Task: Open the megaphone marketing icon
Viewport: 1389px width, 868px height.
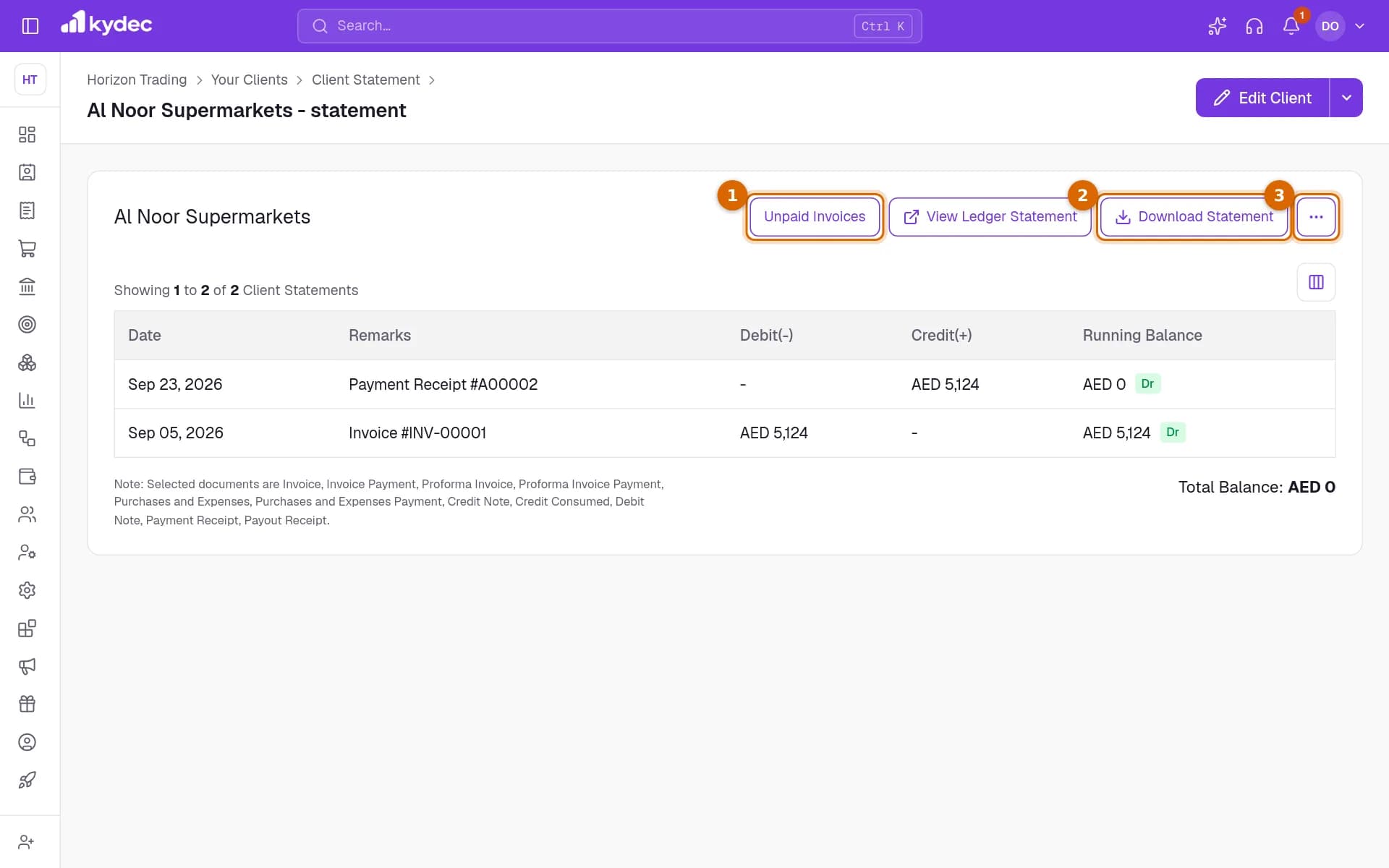Action: (x=27, y=666)
